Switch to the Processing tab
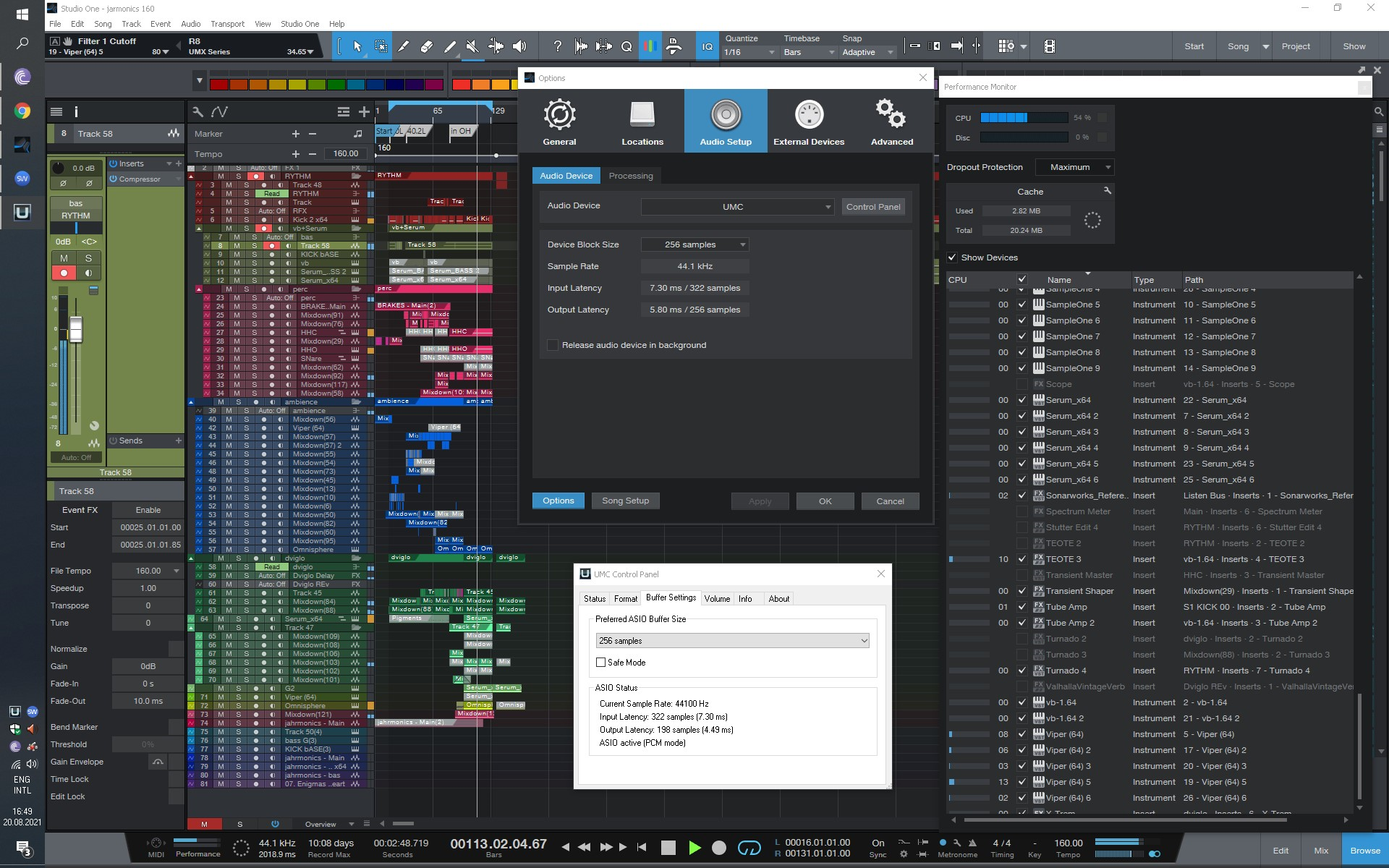This screenshot has width=1389, height=868. tap(630, 176)
